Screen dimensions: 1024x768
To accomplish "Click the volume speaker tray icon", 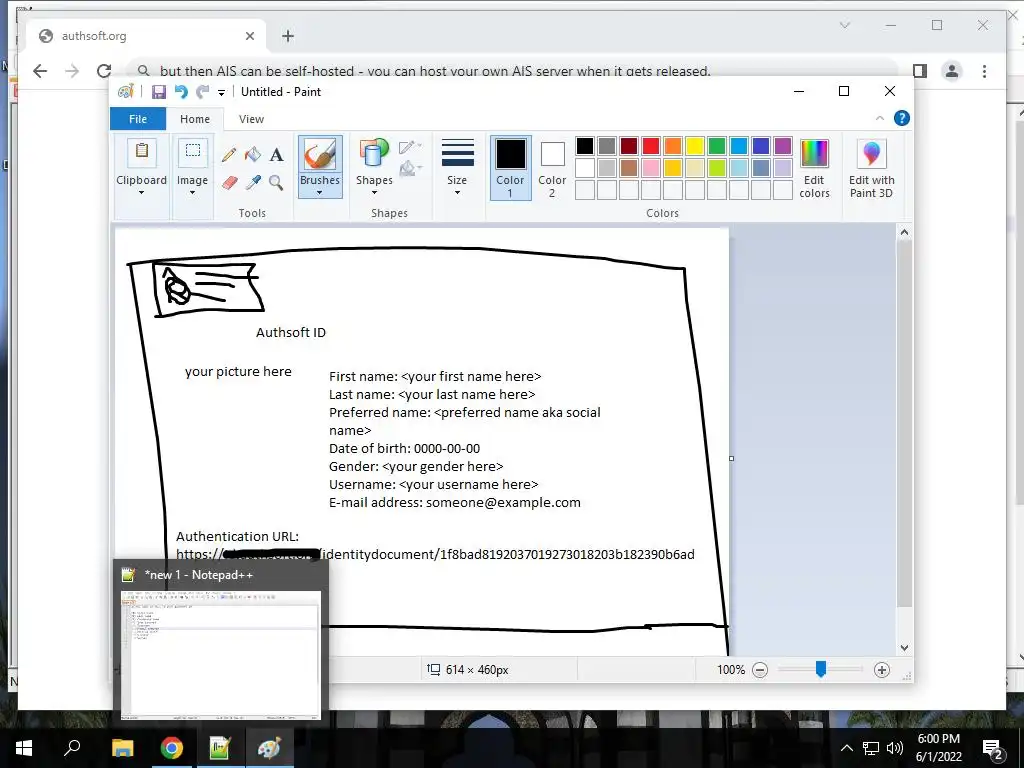I will point(895,748).
